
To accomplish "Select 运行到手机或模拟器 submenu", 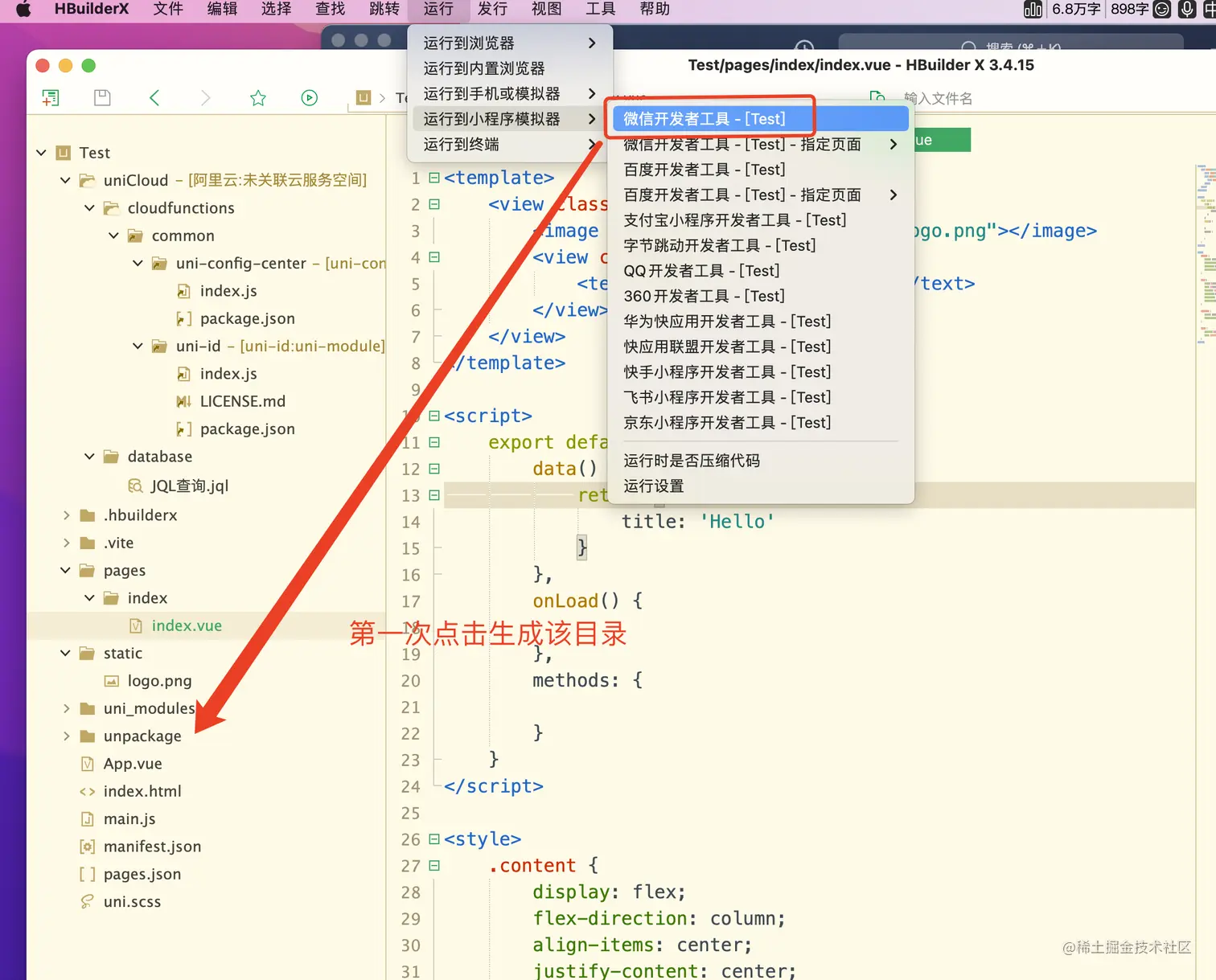I will pyautogui.click(x=510, y=94).
